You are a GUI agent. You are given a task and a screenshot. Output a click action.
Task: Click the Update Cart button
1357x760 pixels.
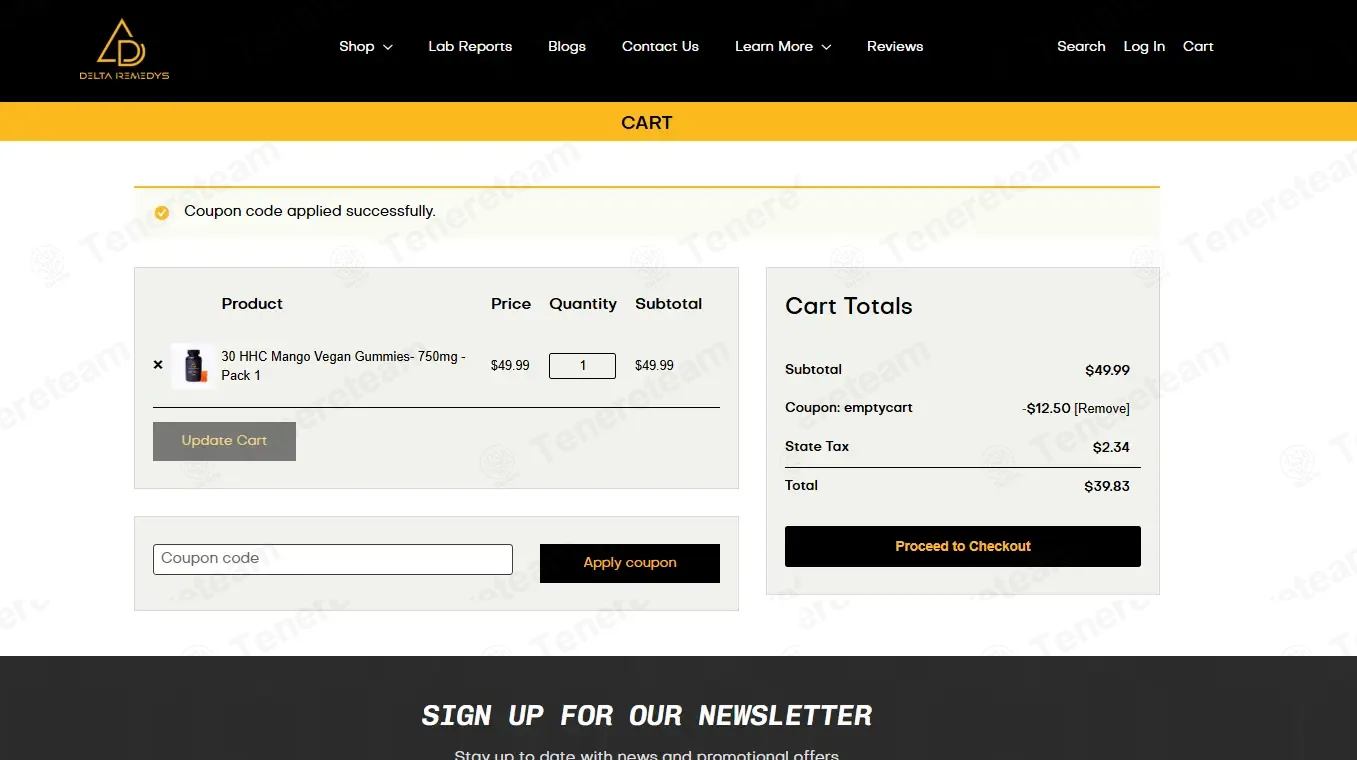224,441
